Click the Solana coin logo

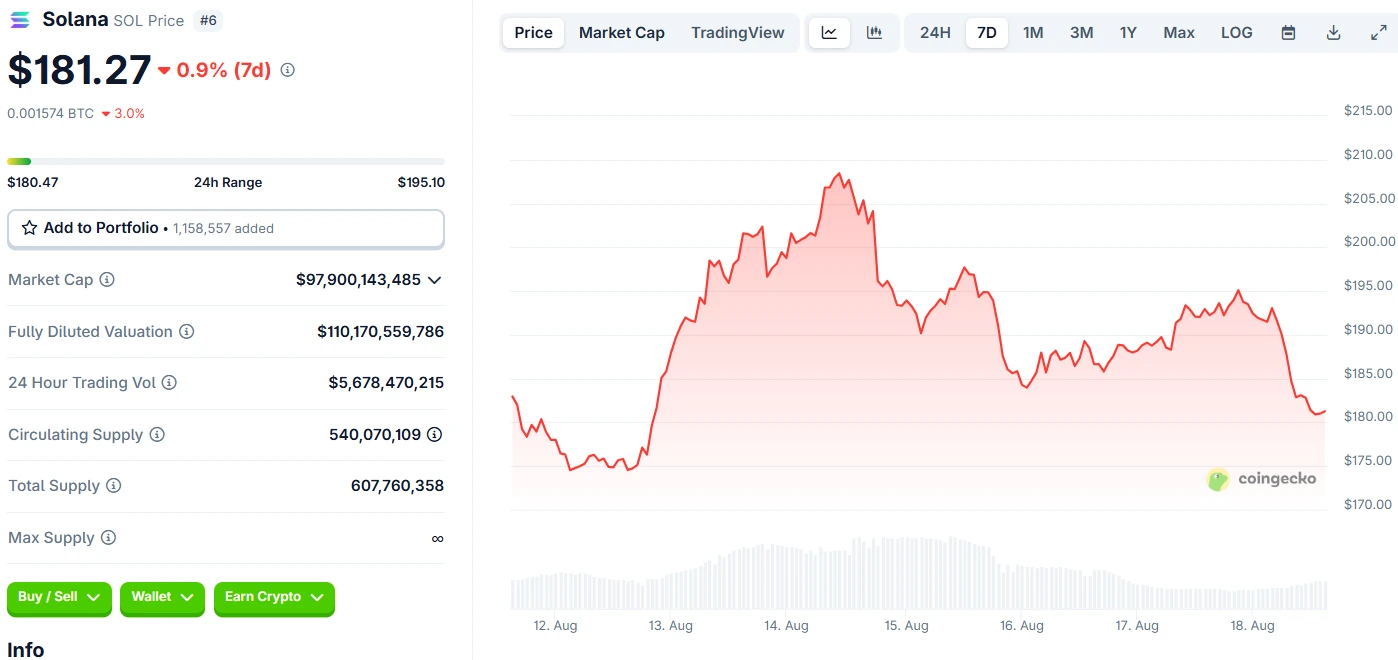(x=20, y=19)
